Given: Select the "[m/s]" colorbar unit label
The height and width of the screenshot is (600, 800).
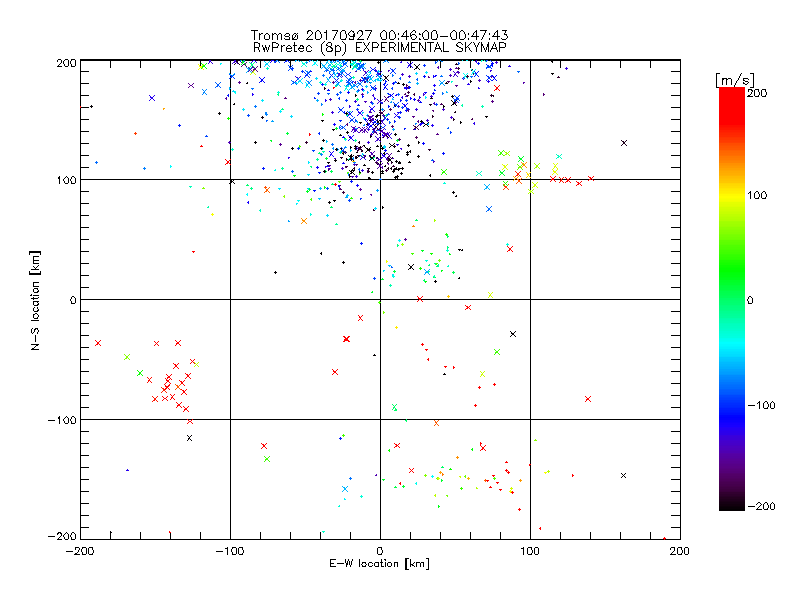Looking at the screenshot, I should [x=735, y=80].
